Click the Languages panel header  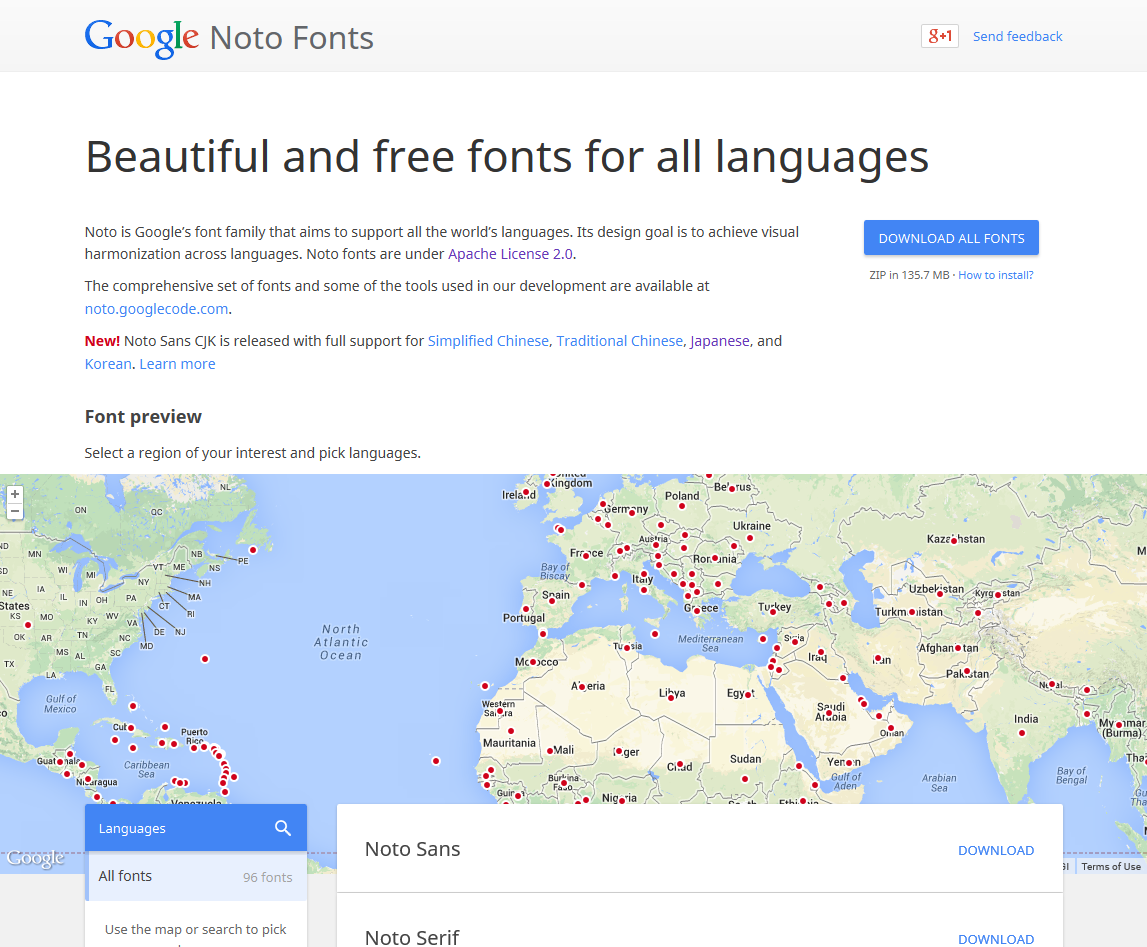click(196, 828)
